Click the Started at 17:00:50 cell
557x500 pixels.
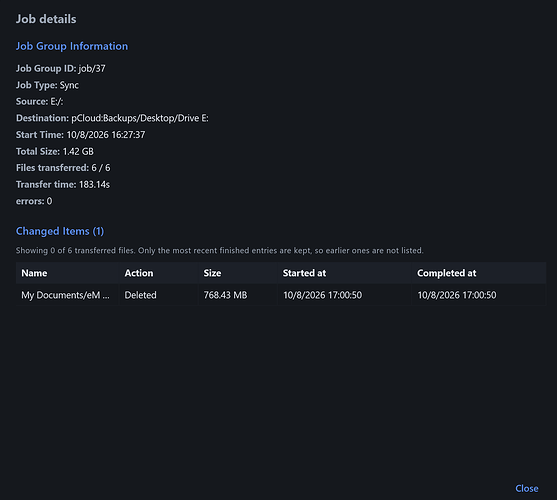point(322,295)
